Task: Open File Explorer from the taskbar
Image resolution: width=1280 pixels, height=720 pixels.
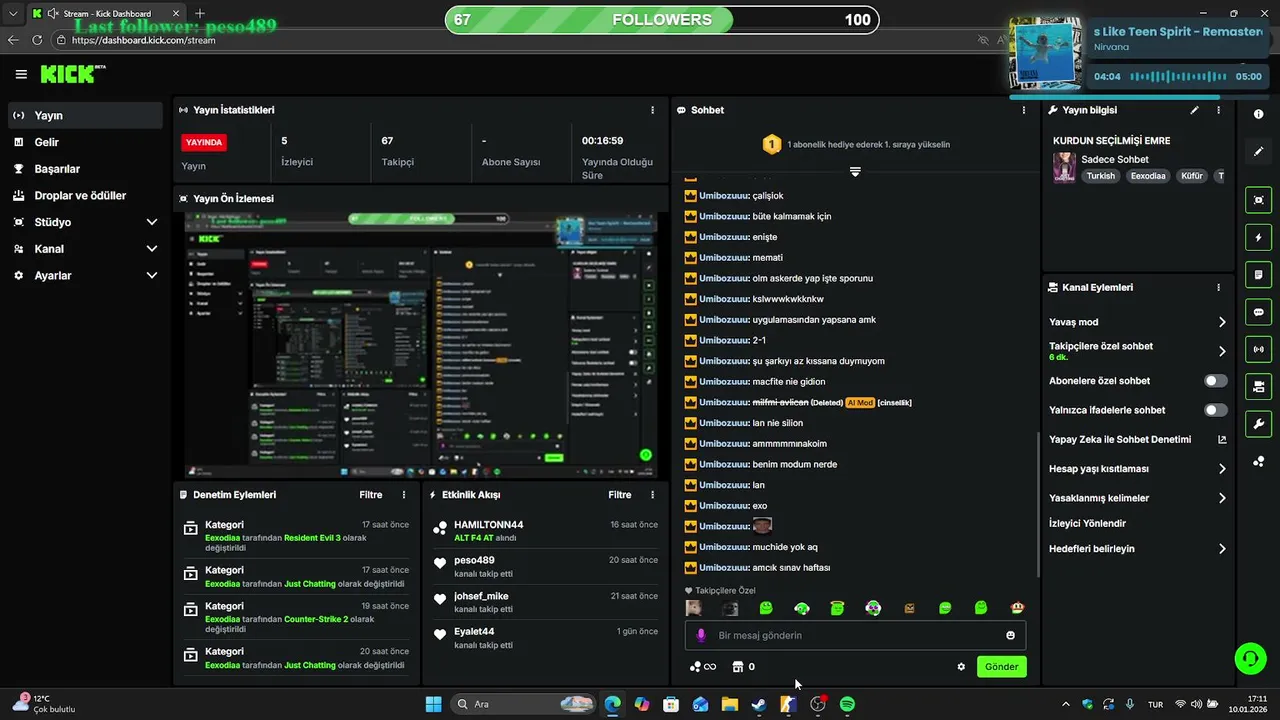Action: 729,704
